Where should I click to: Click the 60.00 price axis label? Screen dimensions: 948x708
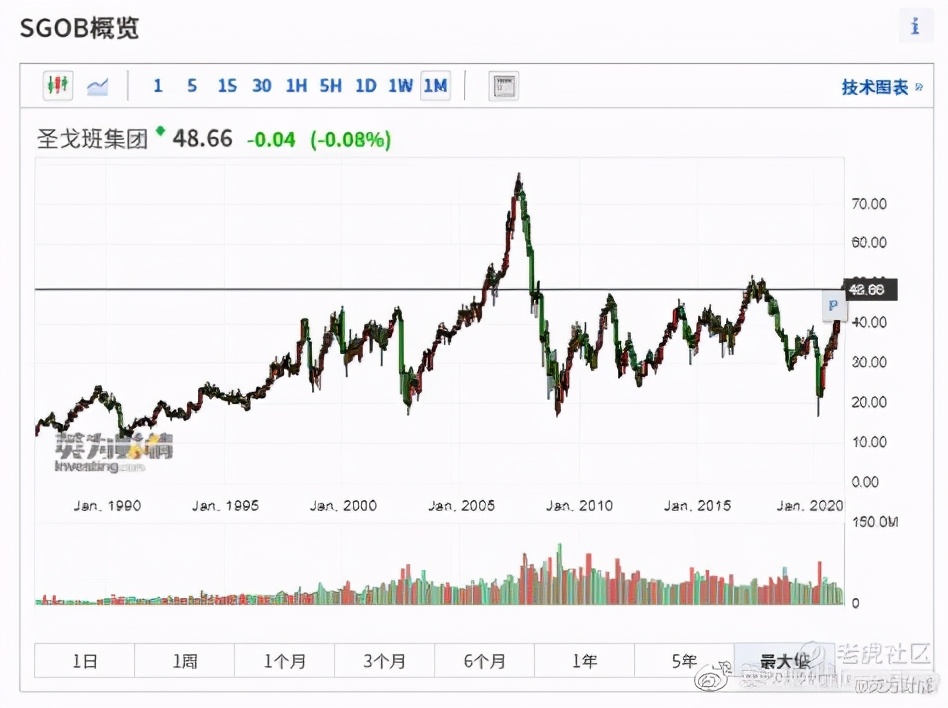point(869,242)
